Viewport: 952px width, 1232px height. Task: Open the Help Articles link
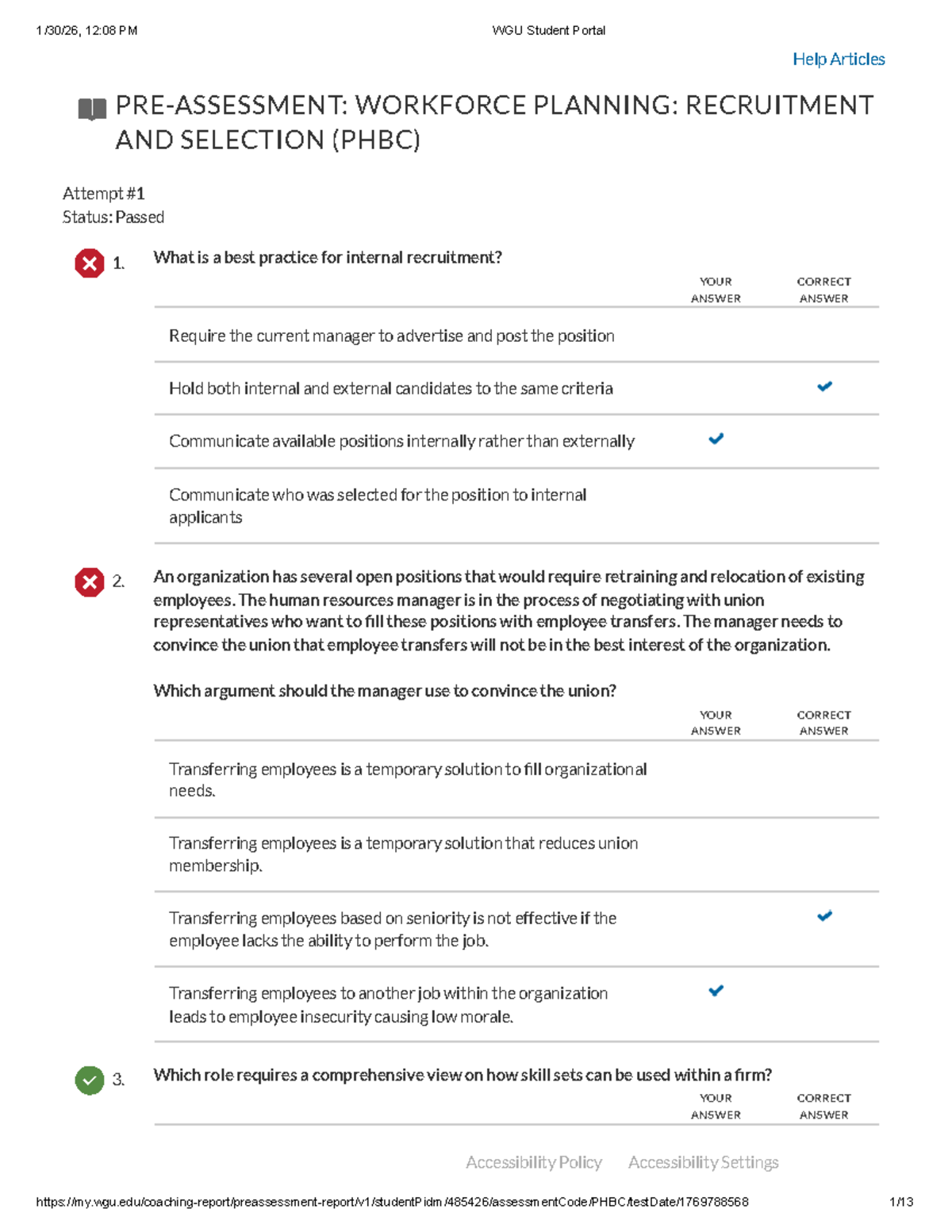click(839, 59)
